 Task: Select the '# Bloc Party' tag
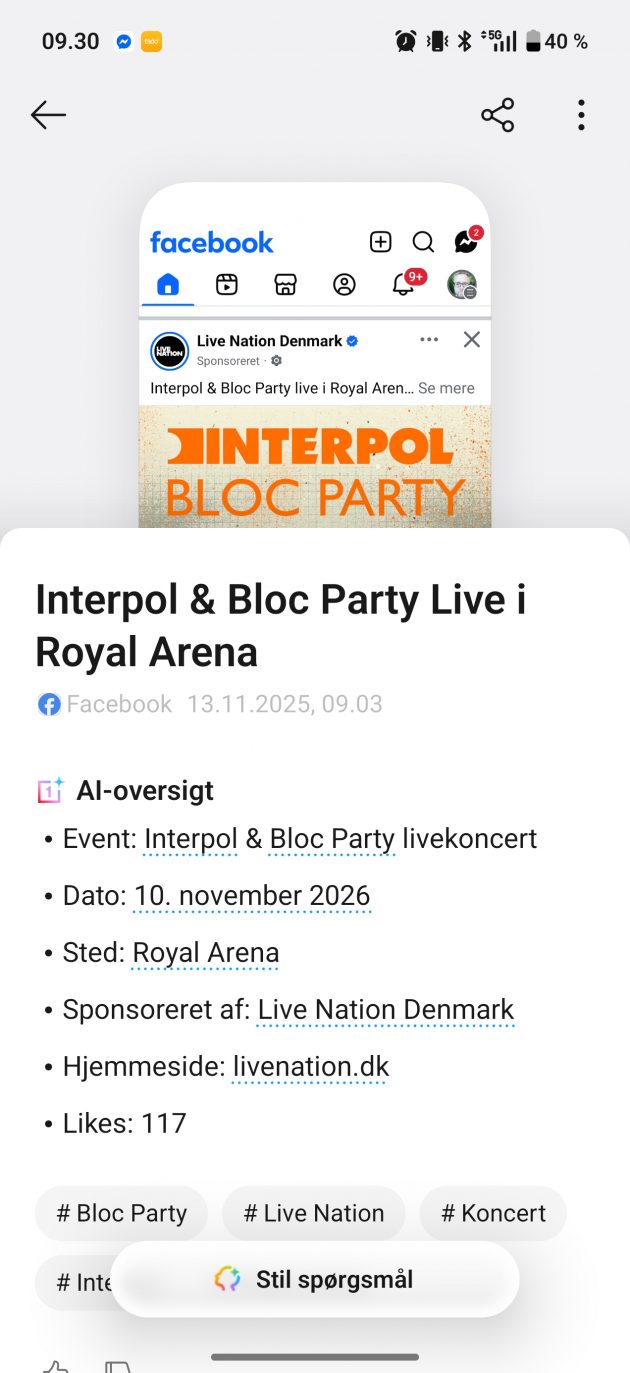(x=121, y=1213)
